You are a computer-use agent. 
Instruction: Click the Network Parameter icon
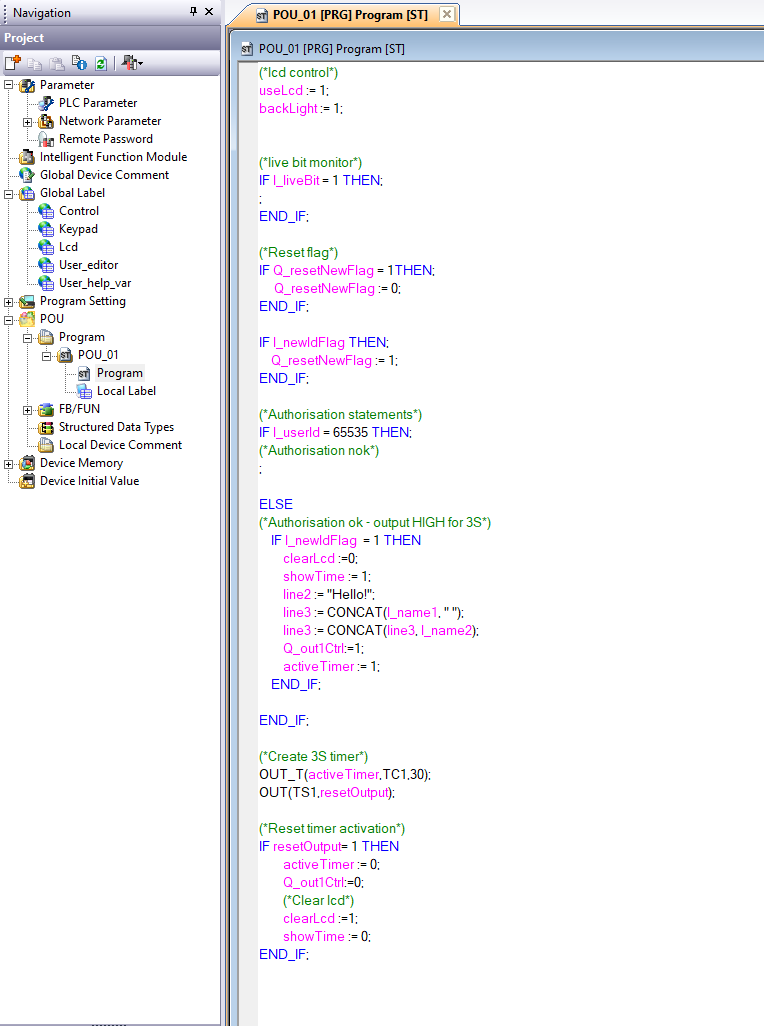pyautogui.click(x=46, y=121)
